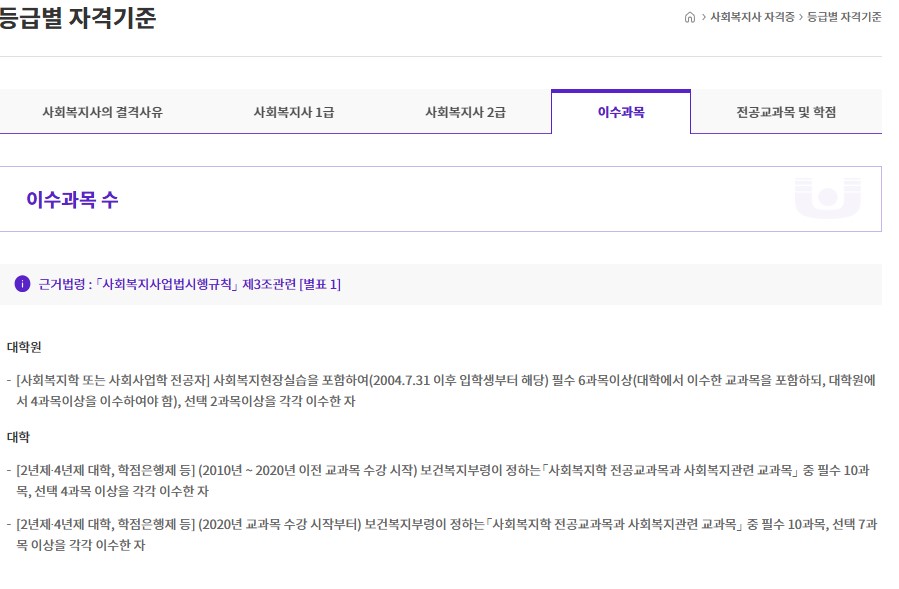Click the info icon beside 근거법령
The height and width of the screenshot is (589, 899).
tap(21, 283)
